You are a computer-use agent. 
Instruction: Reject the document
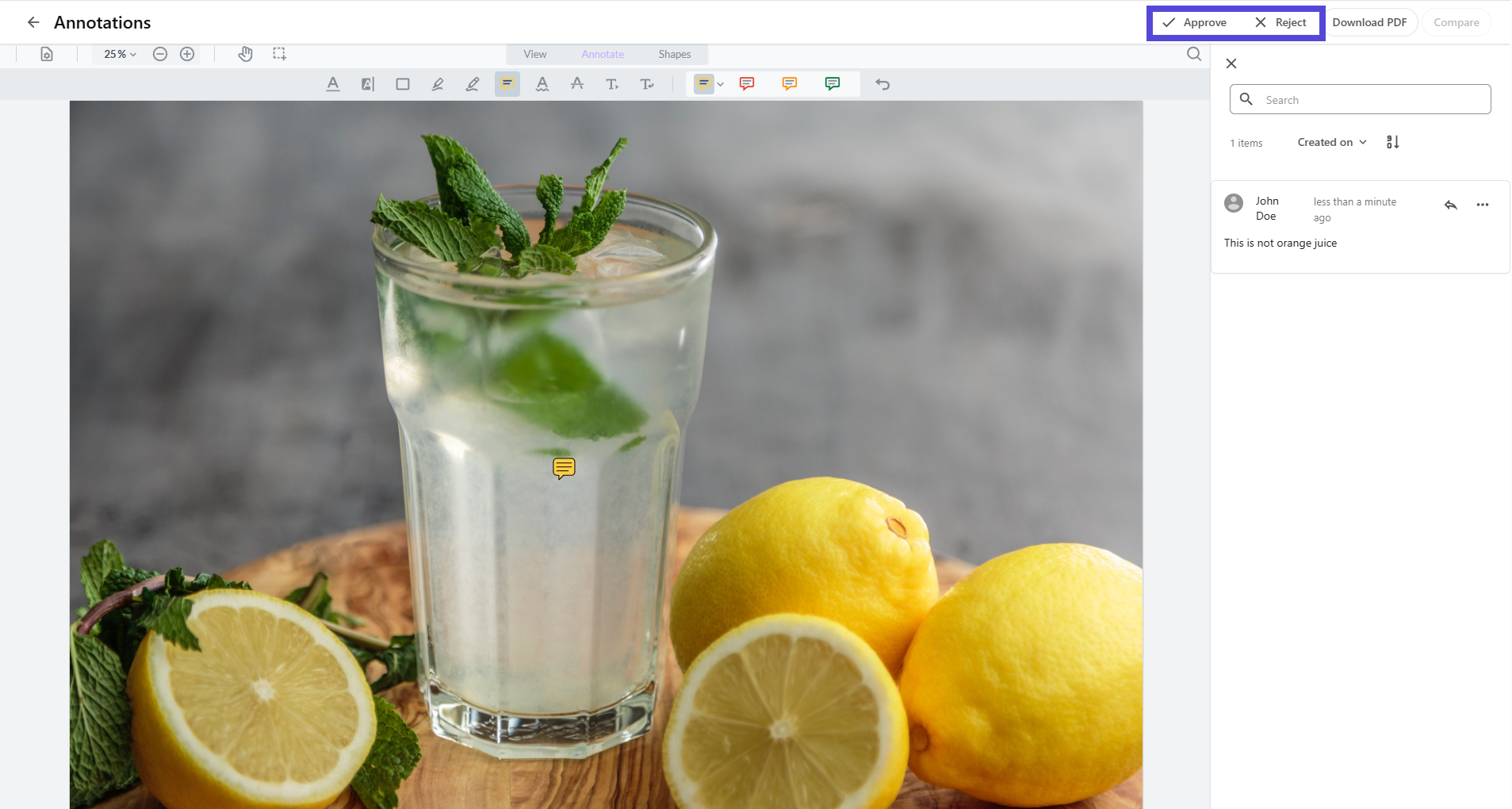[1281, 23]
